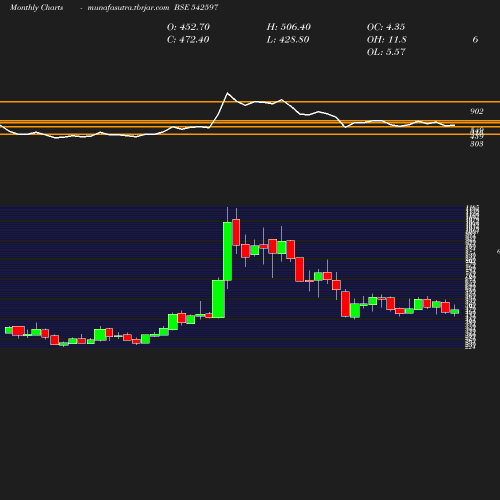Viewport: 500px width, 500px height.
Task: Click the '303' axis label
Action: (477, 144)
